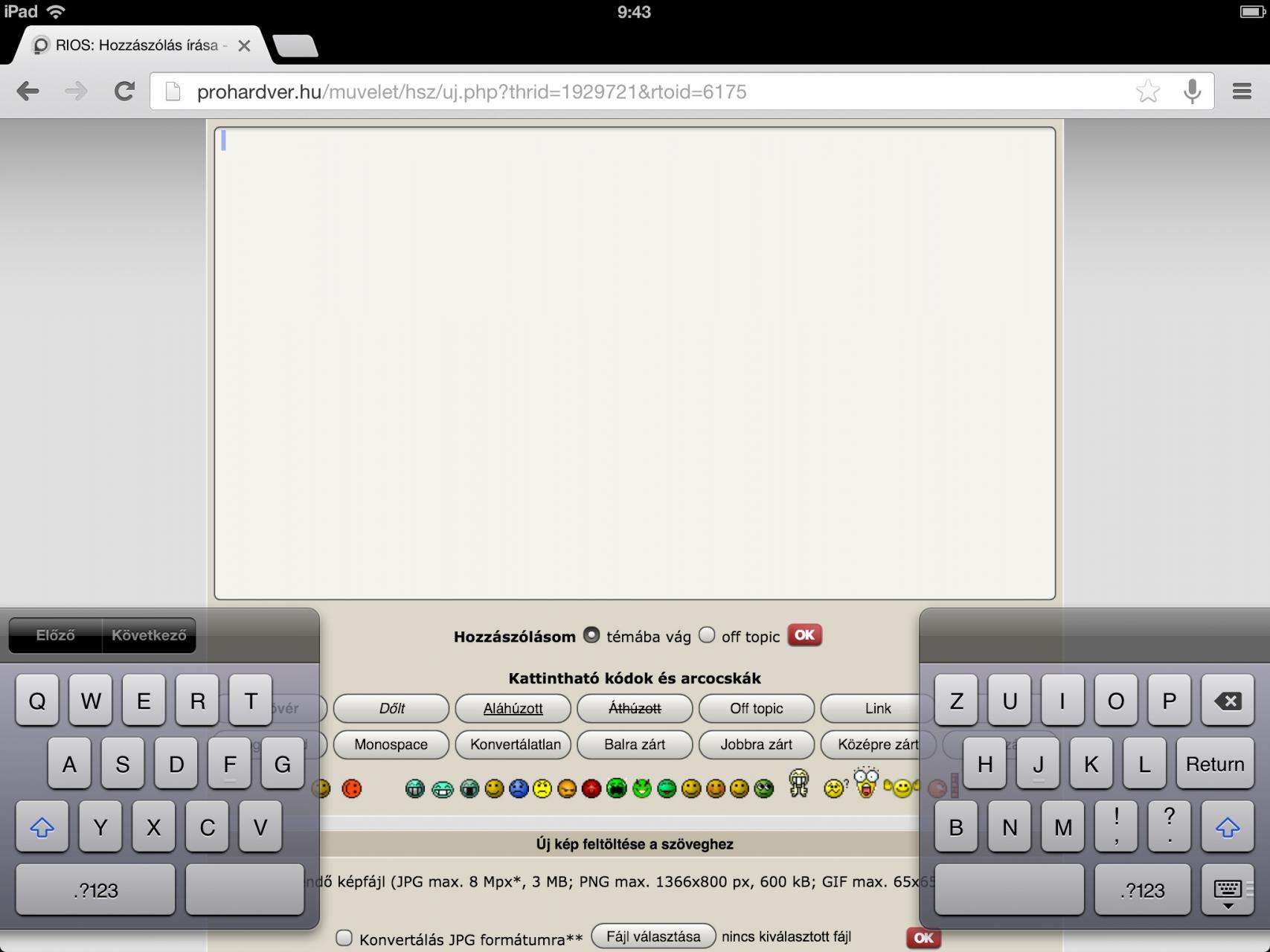Tap the right shift key
Image resolution: width=1270 pixels, height=952 pixels.
pyautogui.click(x=1228, y=827)
